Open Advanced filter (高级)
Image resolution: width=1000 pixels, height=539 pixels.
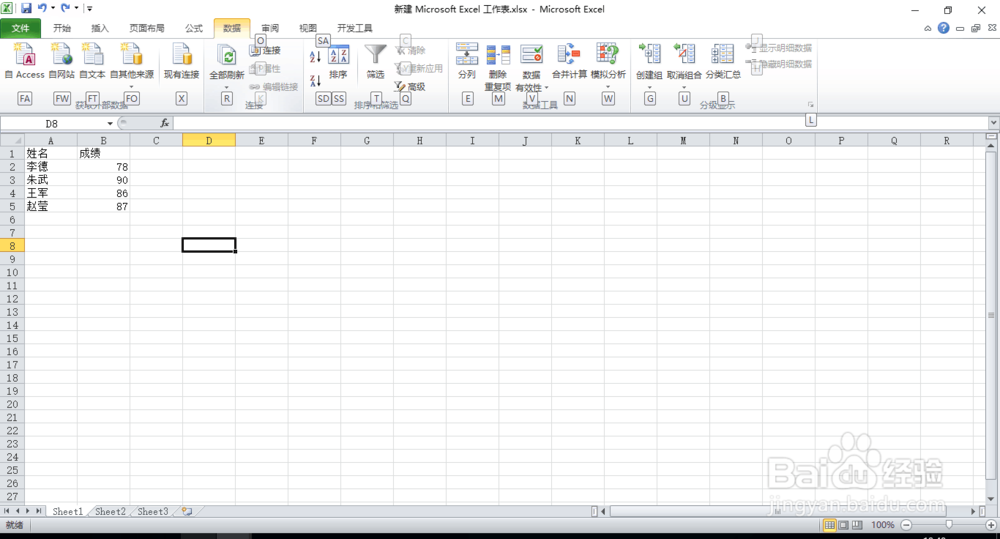coord(410,86)
